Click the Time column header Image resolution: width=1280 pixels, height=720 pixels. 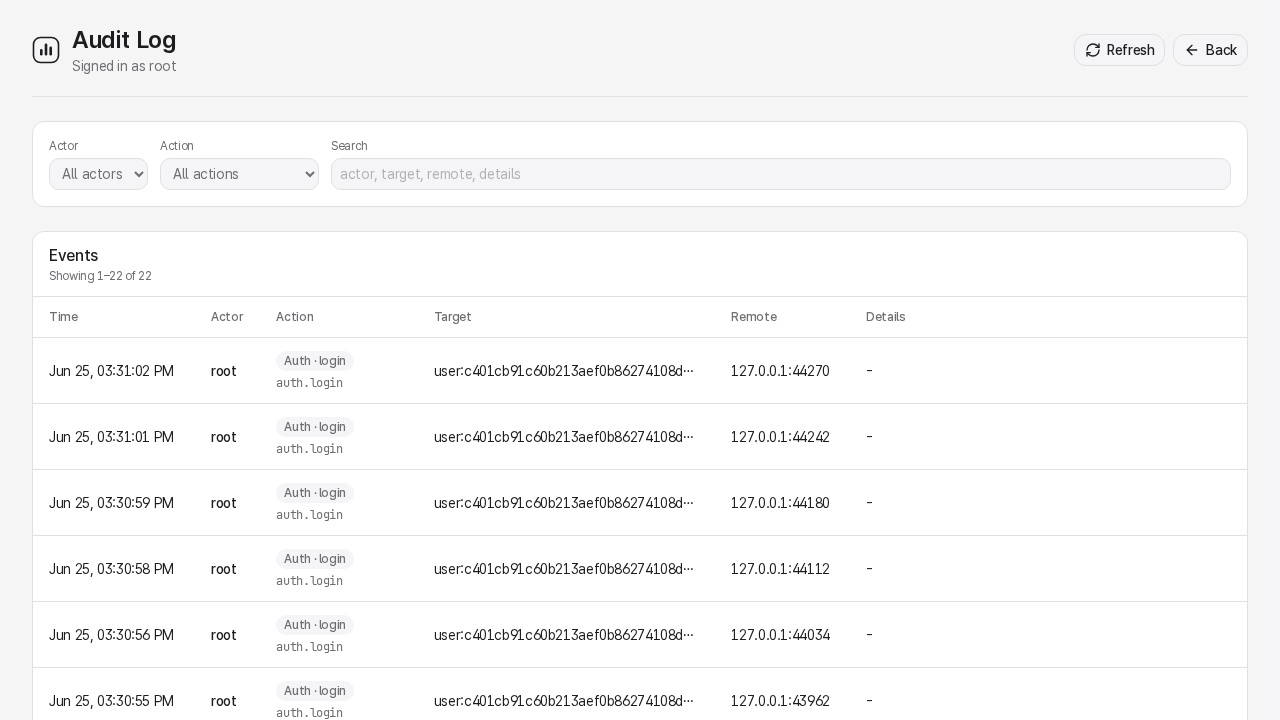point(63,317)
